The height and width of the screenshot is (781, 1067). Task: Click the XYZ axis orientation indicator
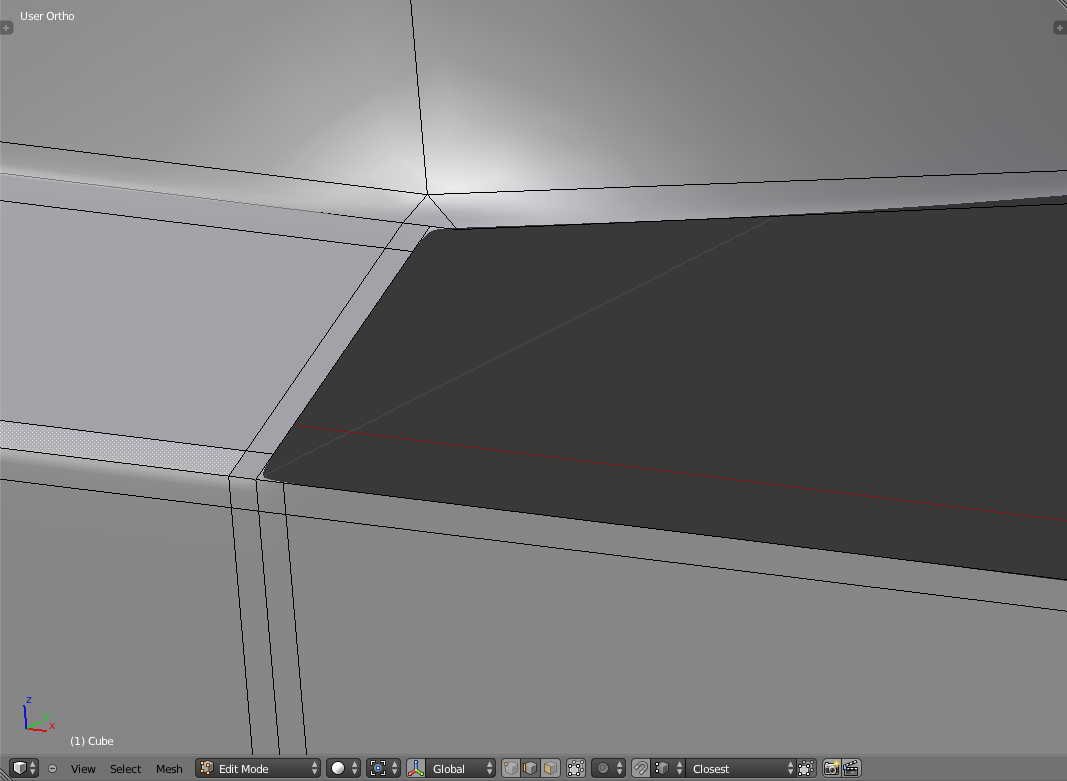point(39,714)
